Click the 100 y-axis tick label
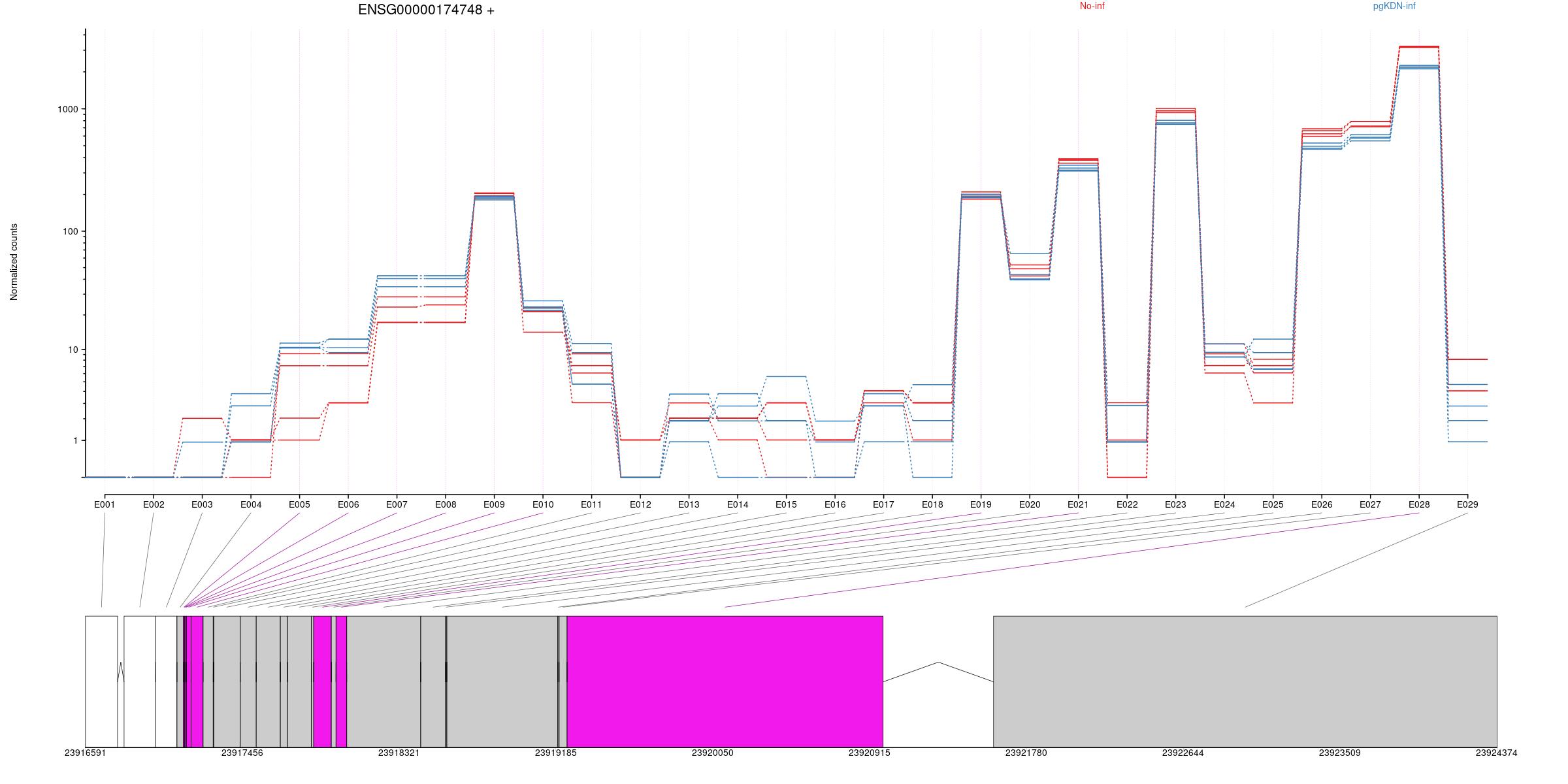The height and width of the screenshot is (784, 1568). (x=71, y=231)
